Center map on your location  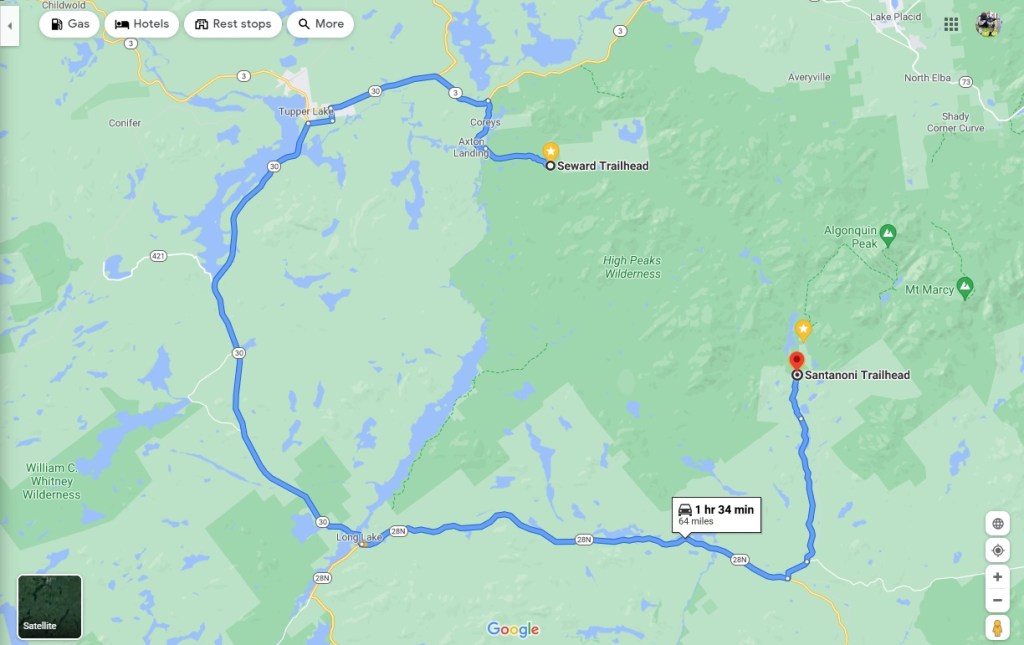[997, 550]
